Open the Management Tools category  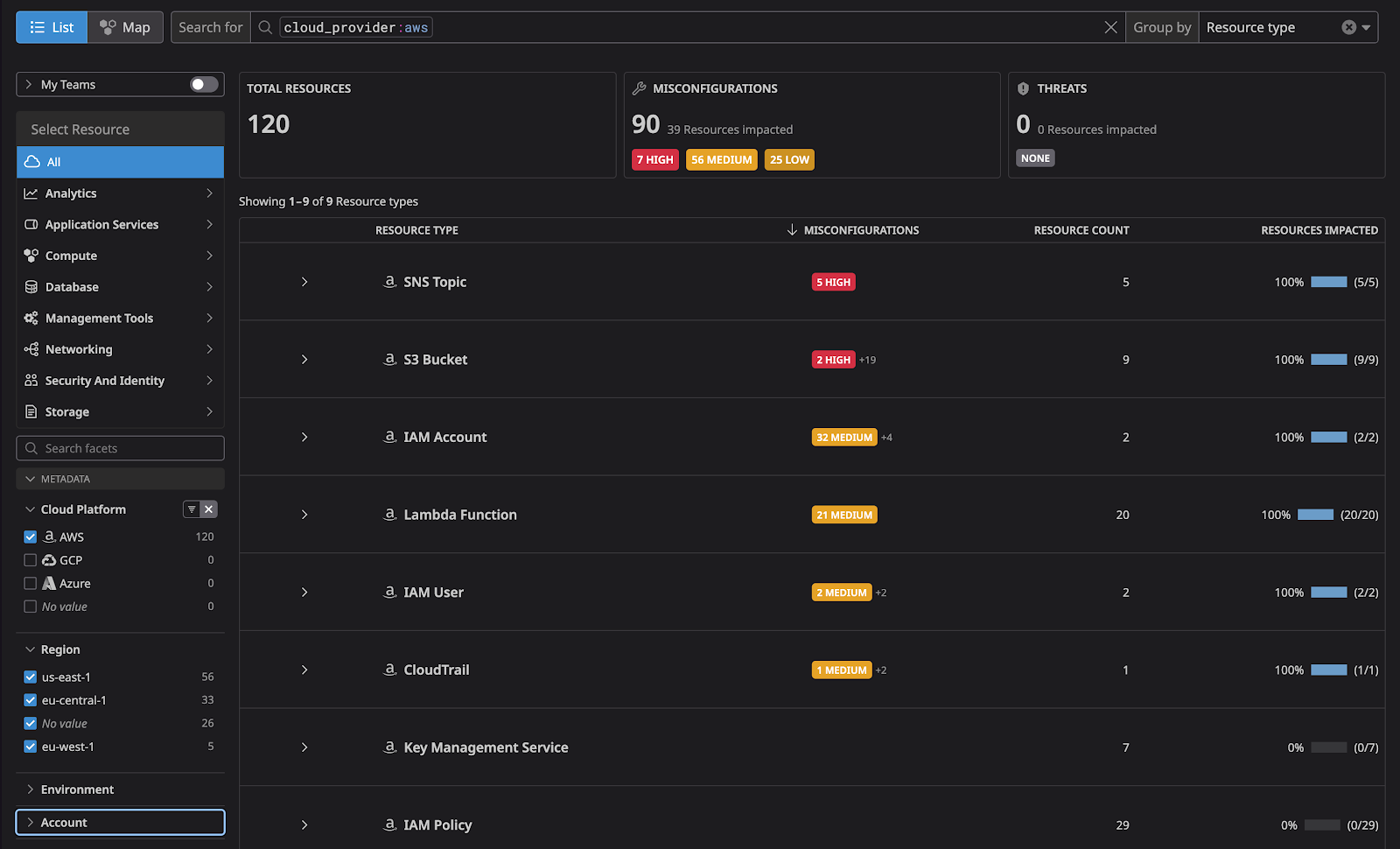point(120,319)
